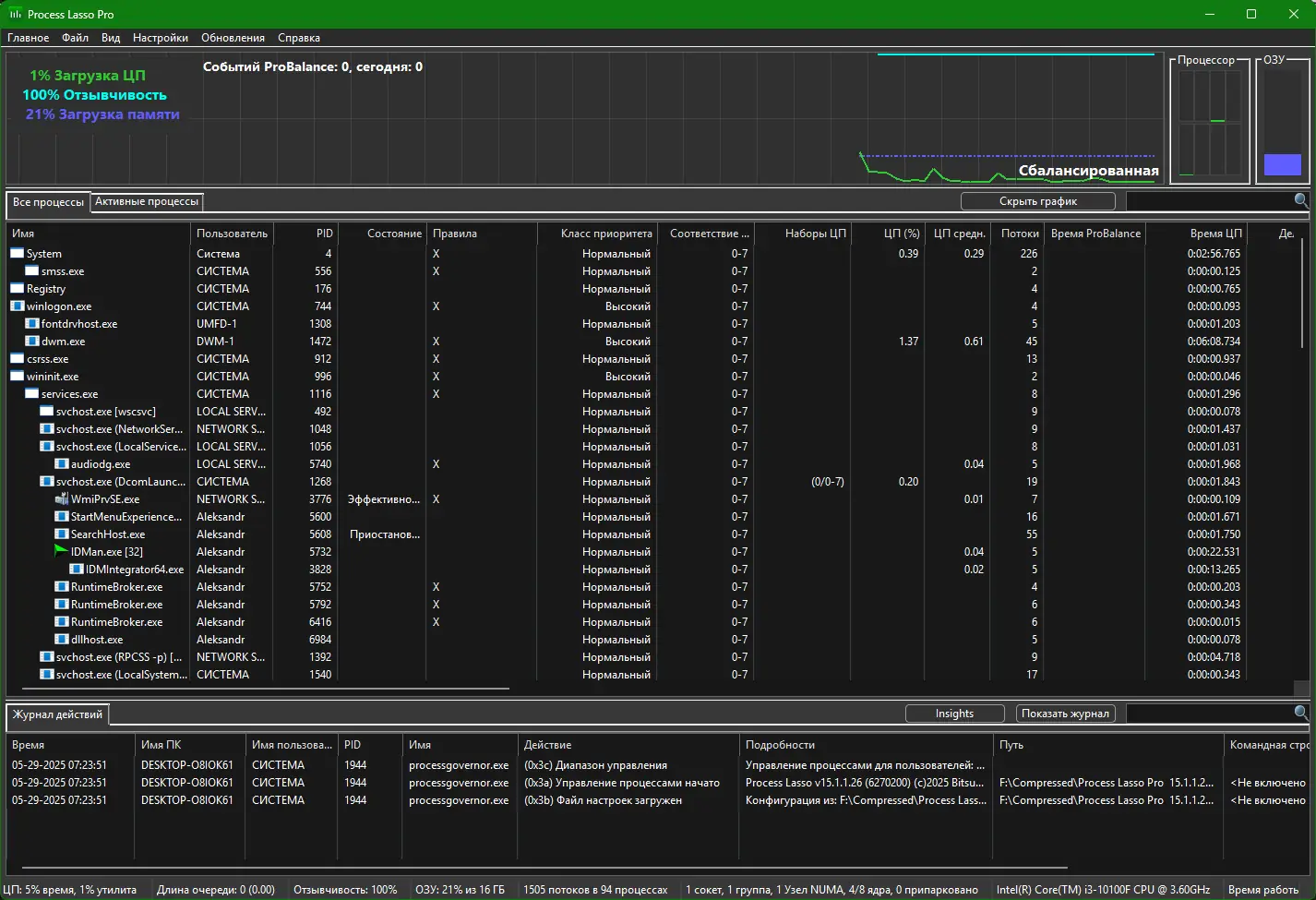Click the action log horizontal scrollbar
This screenshot has width=1316, height=900.
(544, 868)
